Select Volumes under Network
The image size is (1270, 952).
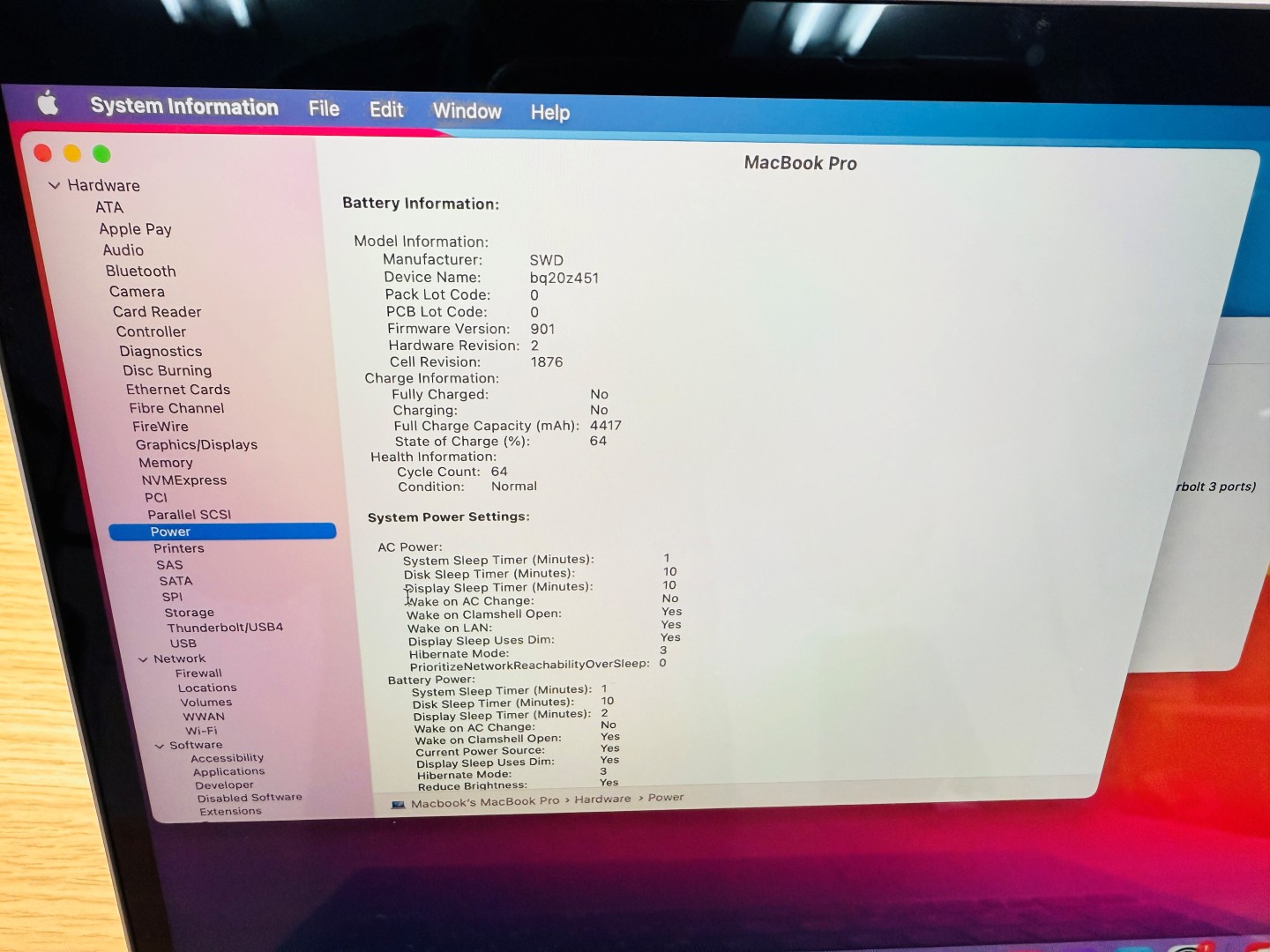pos(206,703)
